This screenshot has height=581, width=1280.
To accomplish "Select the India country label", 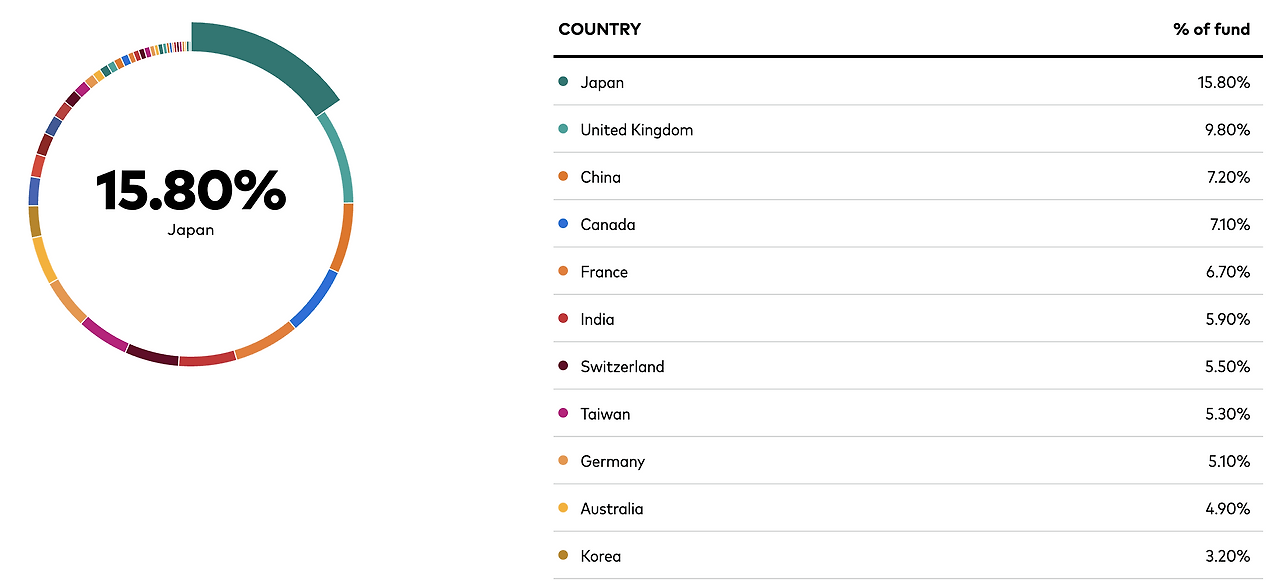I will pos(598,319).
